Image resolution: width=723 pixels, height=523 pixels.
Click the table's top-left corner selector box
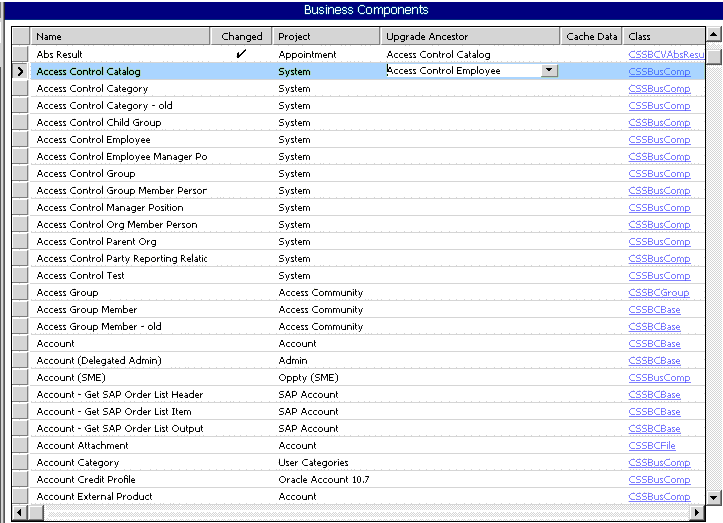(20, 36)
